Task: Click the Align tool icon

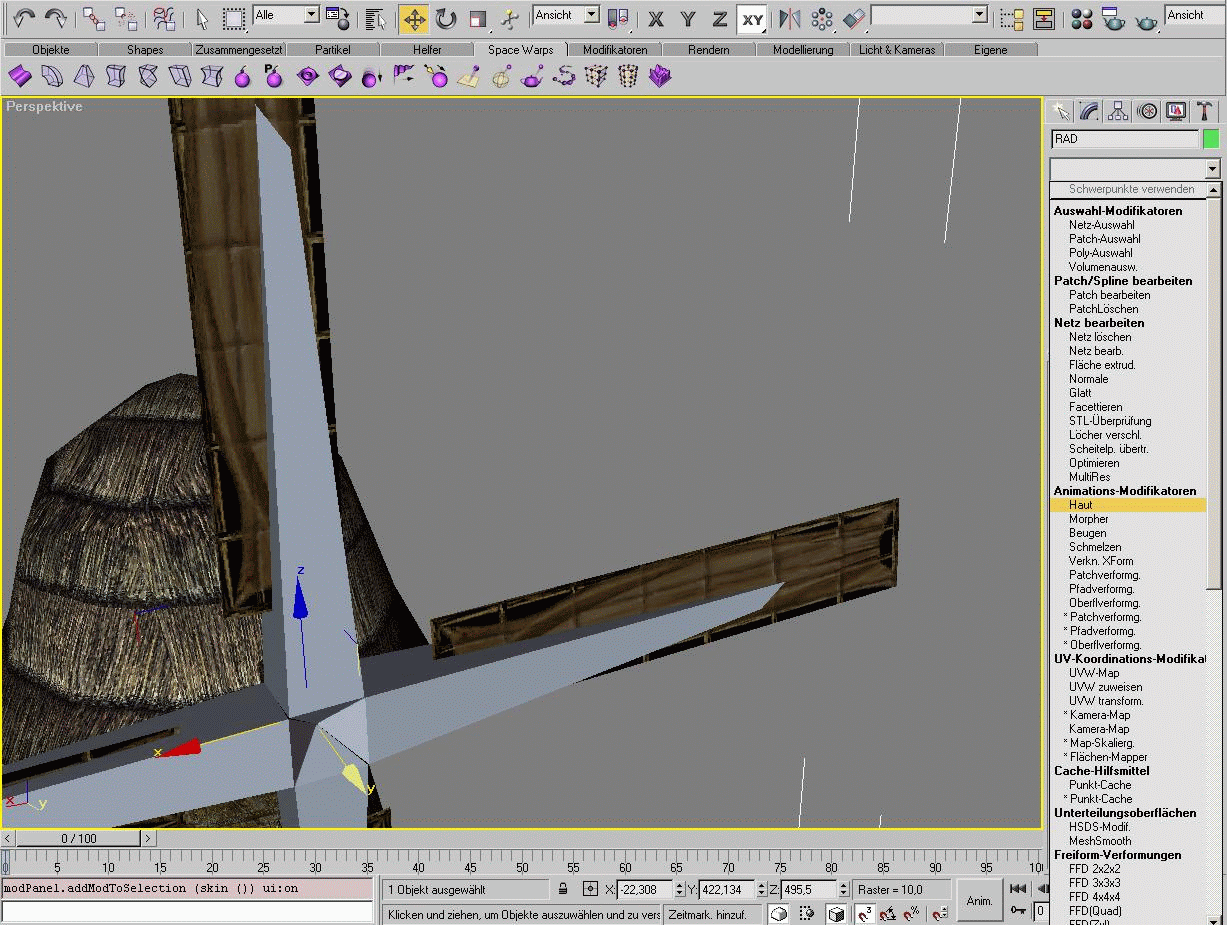Action: [854, 18]
